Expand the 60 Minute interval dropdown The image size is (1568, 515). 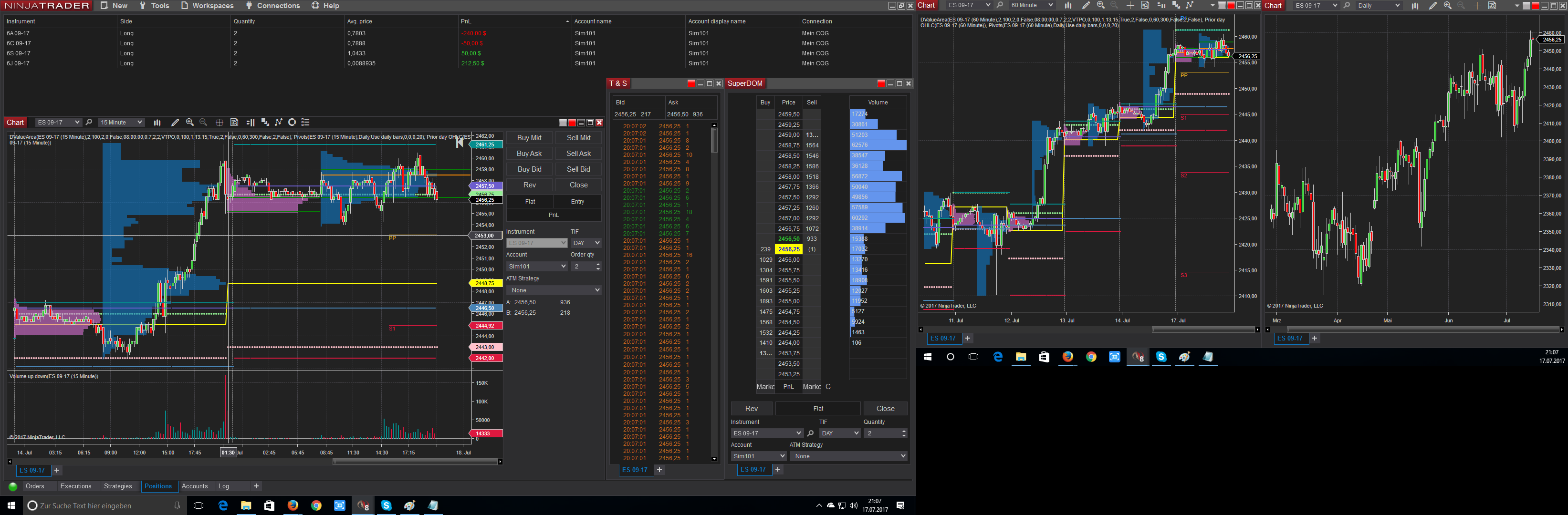point(1032,5)
